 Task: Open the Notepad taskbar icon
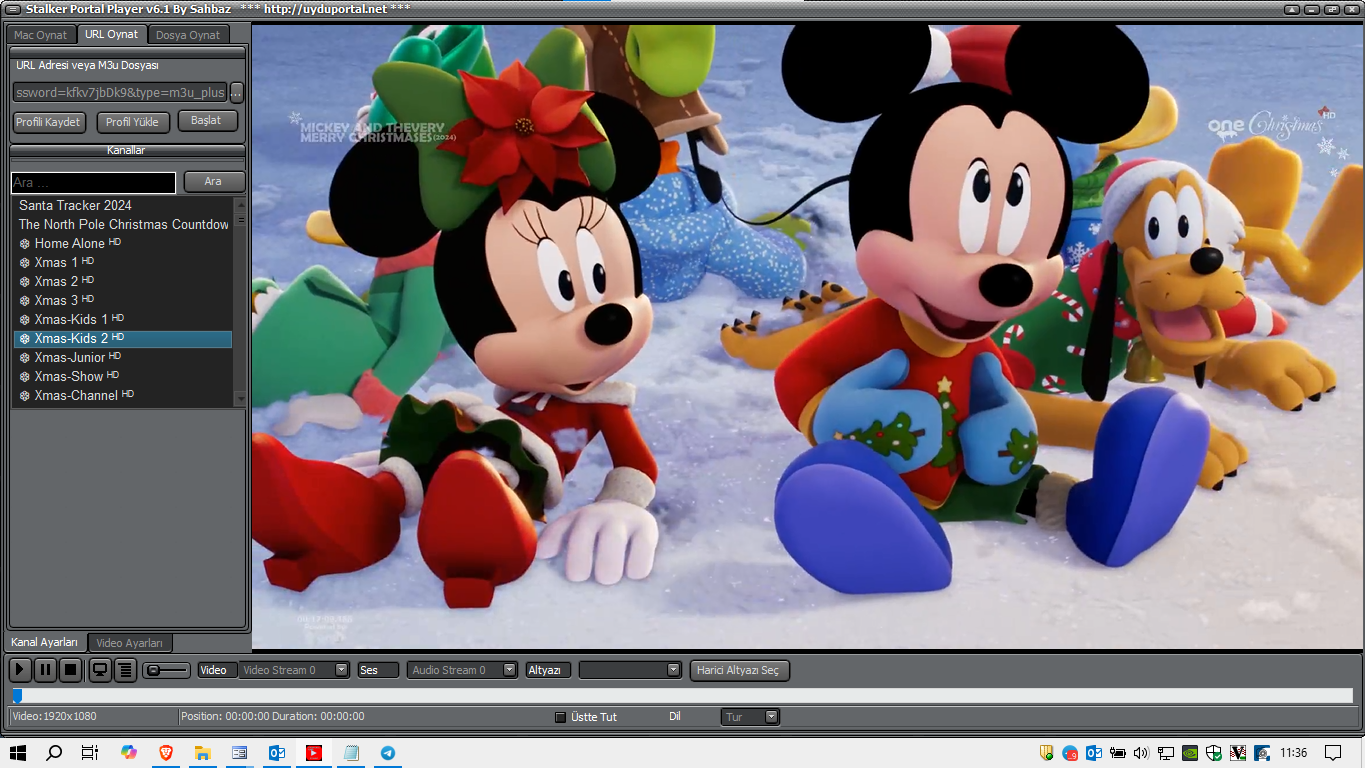(350, 753)
